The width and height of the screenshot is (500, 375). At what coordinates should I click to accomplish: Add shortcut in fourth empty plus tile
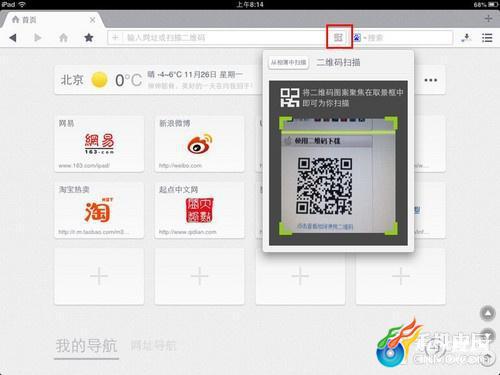tap(400, 276)
